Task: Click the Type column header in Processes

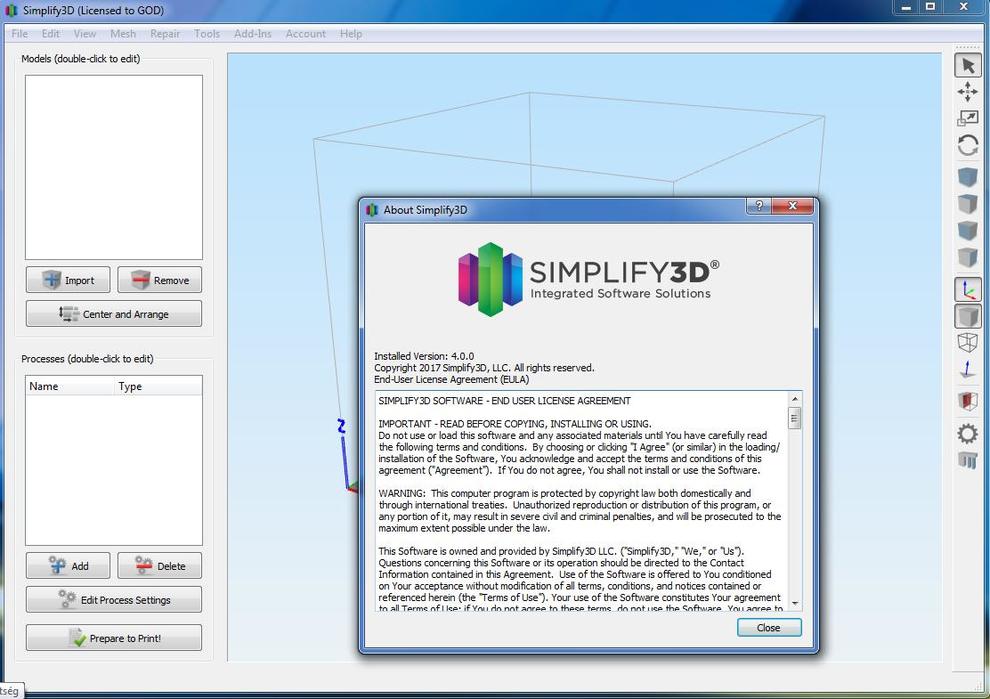Action: tap(130, 386)
